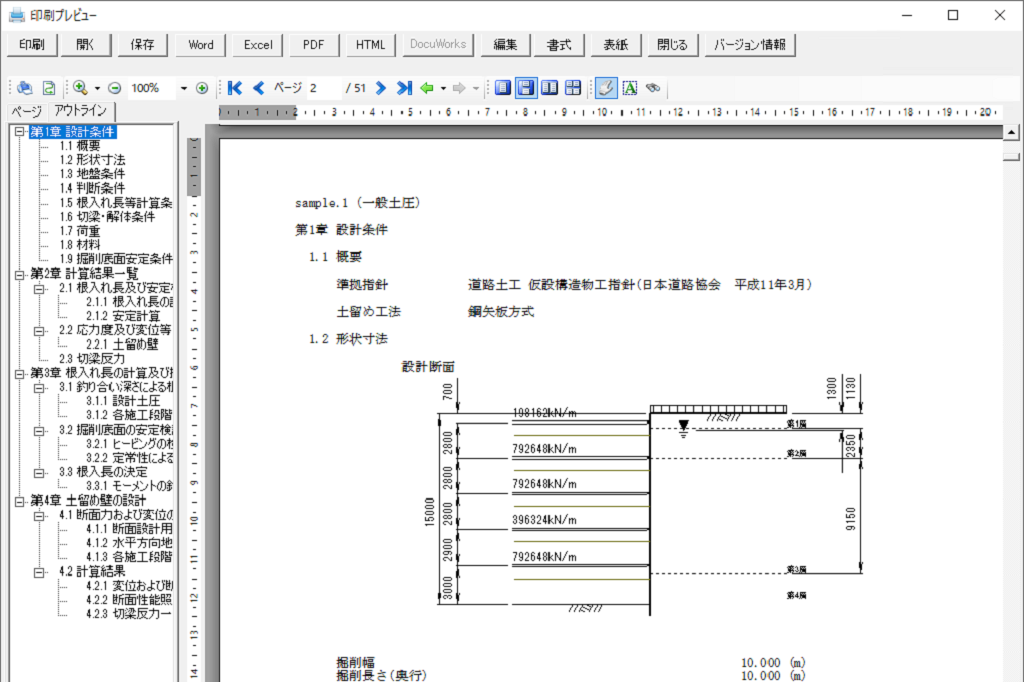Open the zoom magnifier dropdown arrow
This screenshot has height=682, width=1024.
(97, 88)
